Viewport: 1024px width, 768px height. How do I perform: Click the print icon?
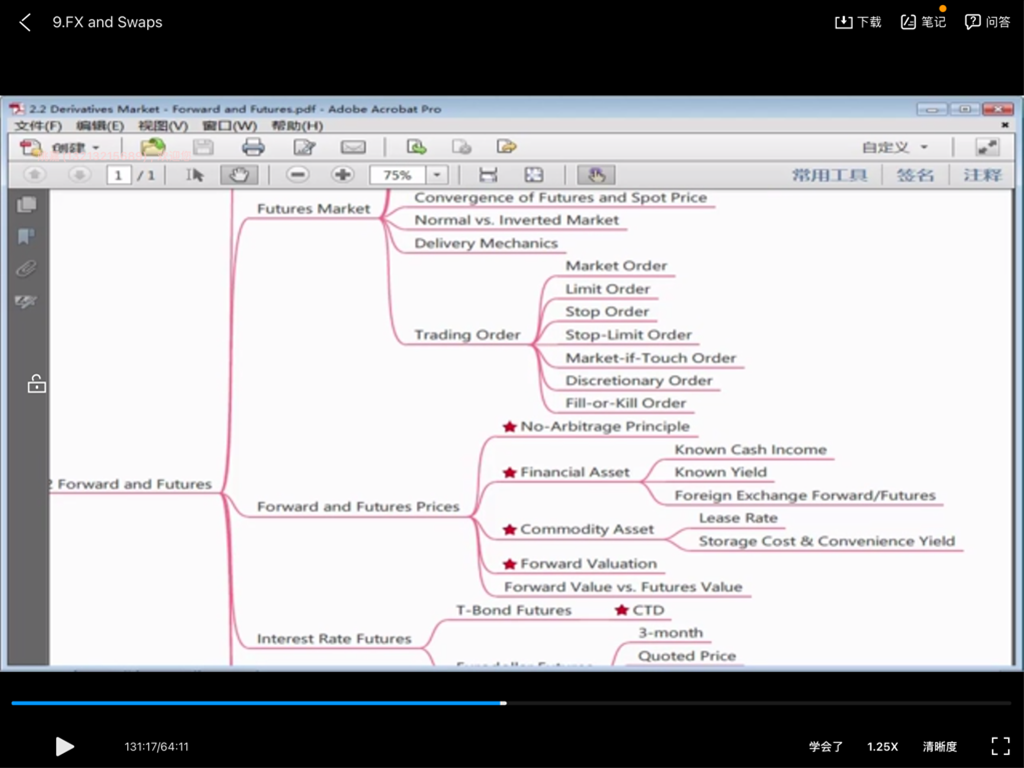[253, 147]
